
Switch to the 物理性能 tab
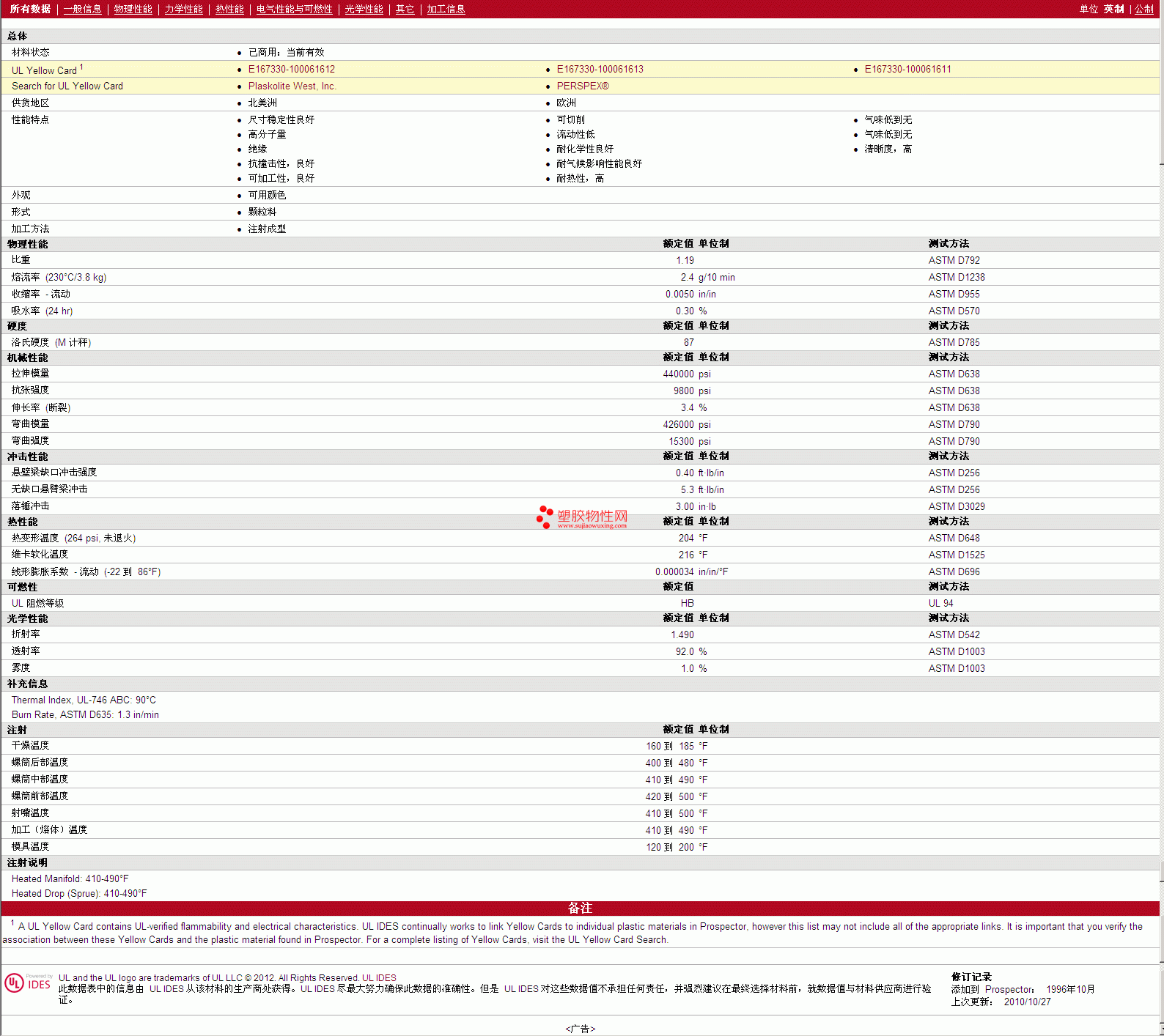[x=133, y=10]
